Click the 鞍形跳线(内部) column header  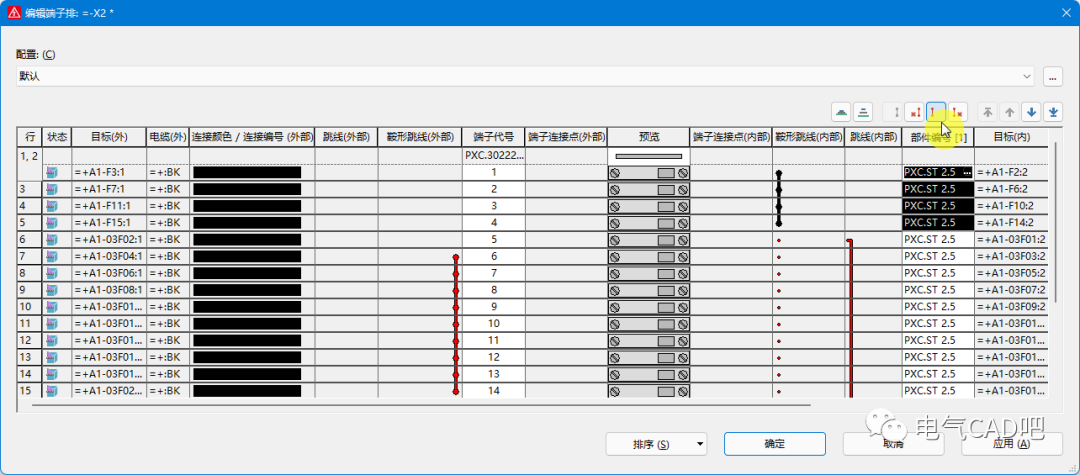tap(809, 137)
